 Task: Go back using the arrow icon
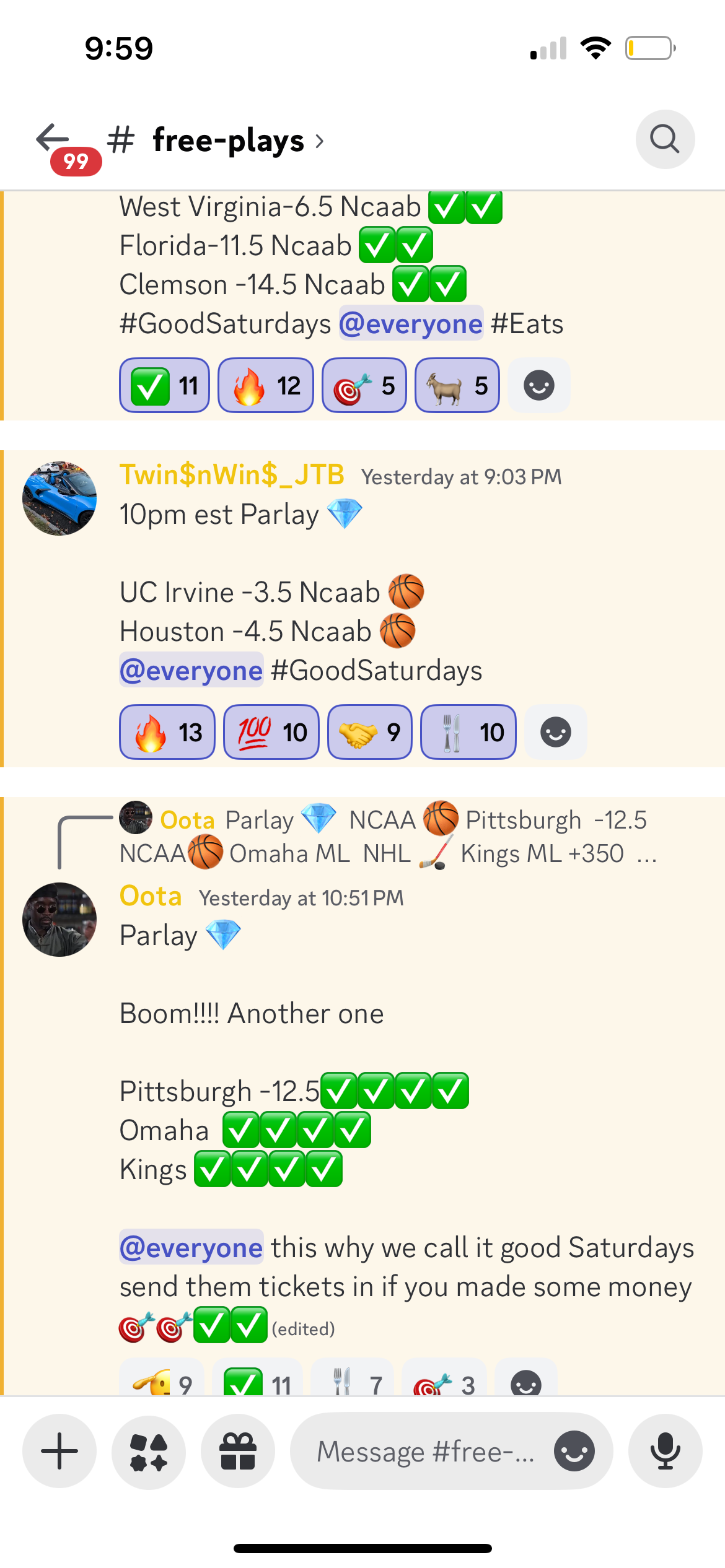[53, 137]
